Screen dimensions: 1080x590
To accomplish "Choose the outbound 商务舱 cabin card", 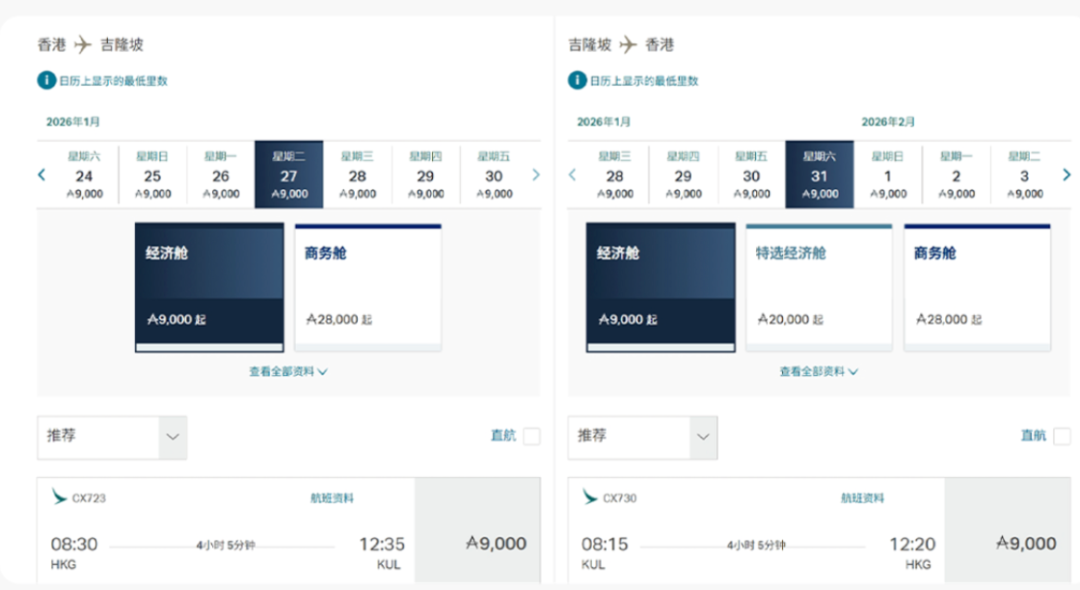I will tap(368, 287).
